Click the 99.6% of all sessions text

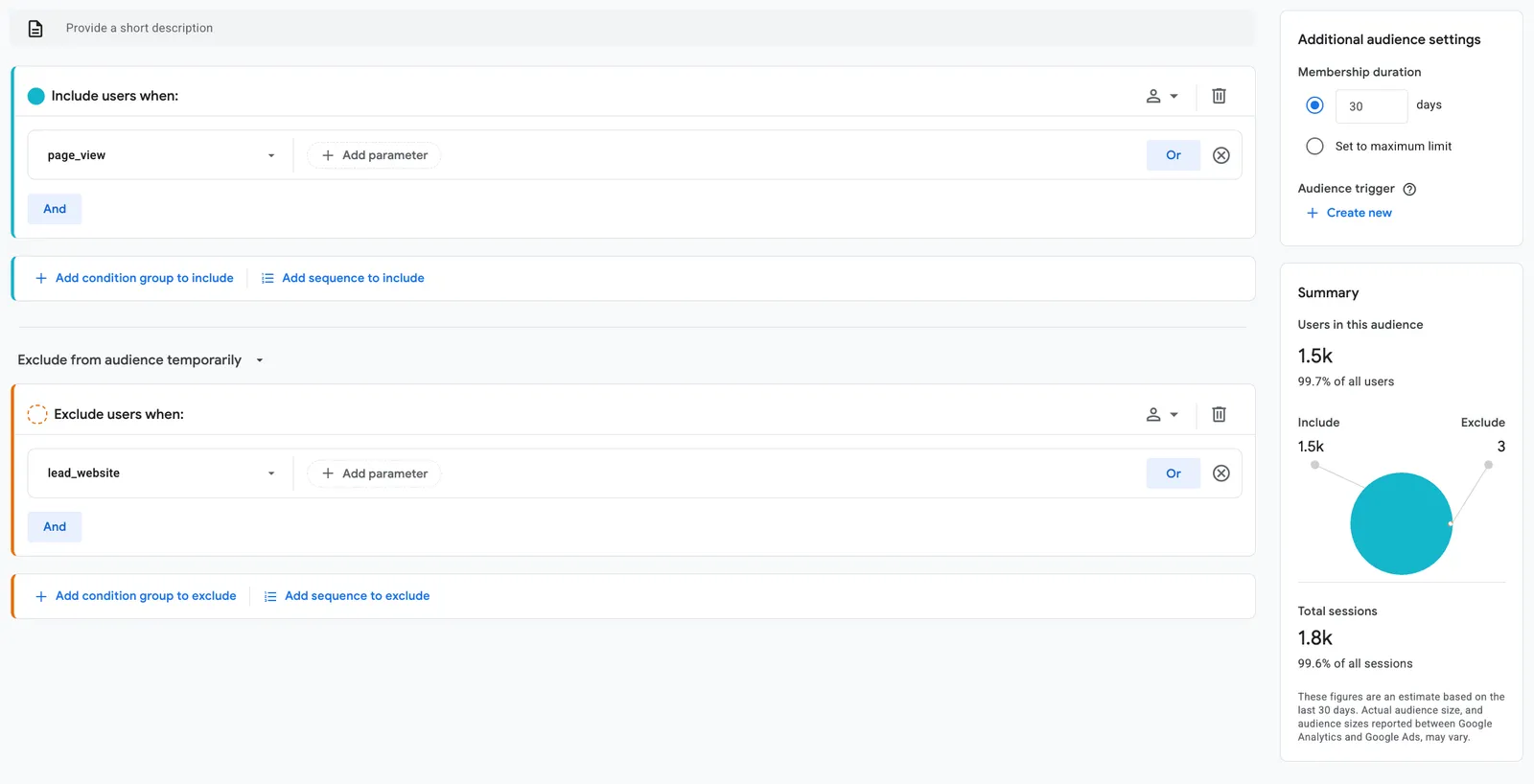tap(1355, 663)
